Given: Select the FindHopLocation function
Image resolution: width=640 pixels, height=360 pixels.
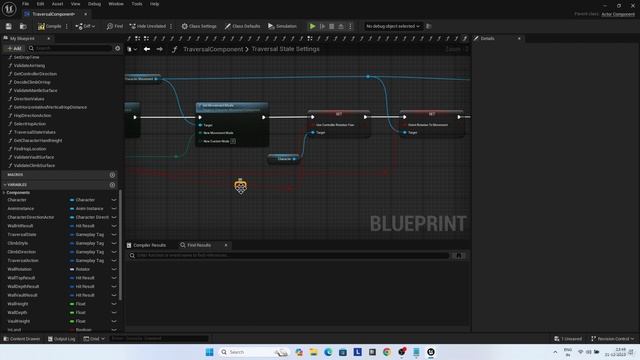Looking at the screenshot, I should [x=30, y=149].
